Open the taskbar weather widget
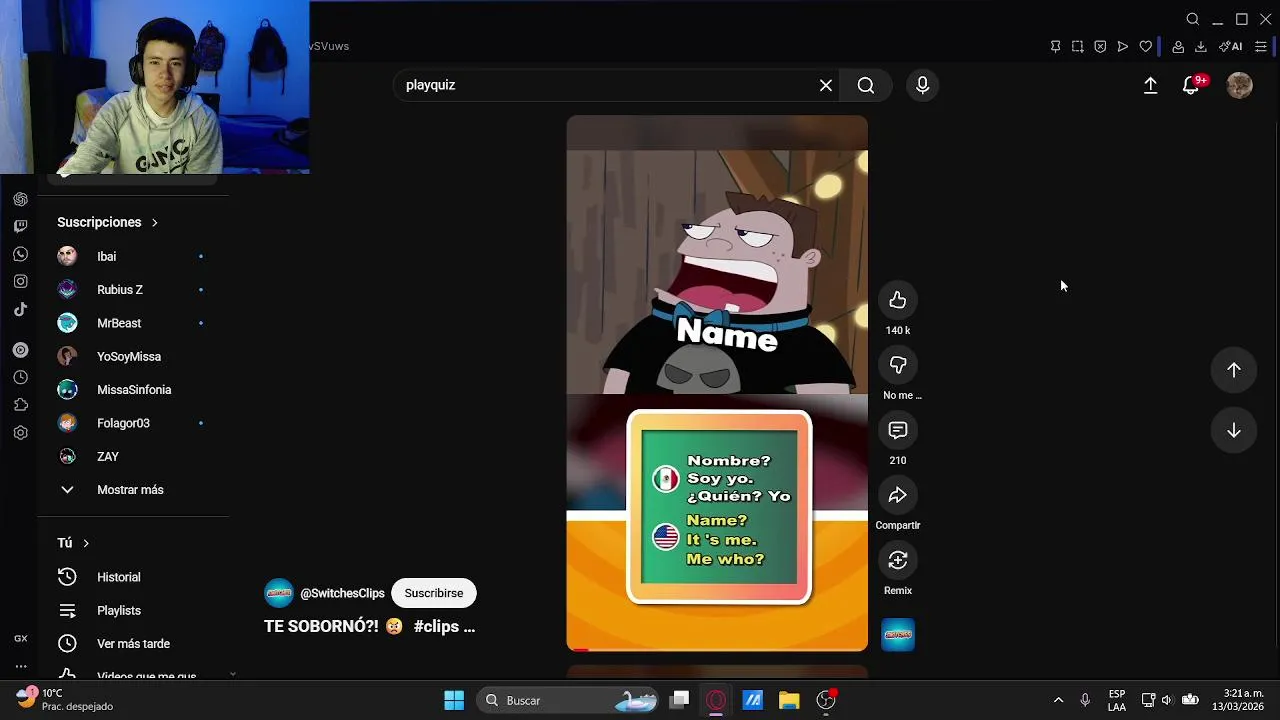This screenshot has height=720, width=1280. tap(64, 699)
